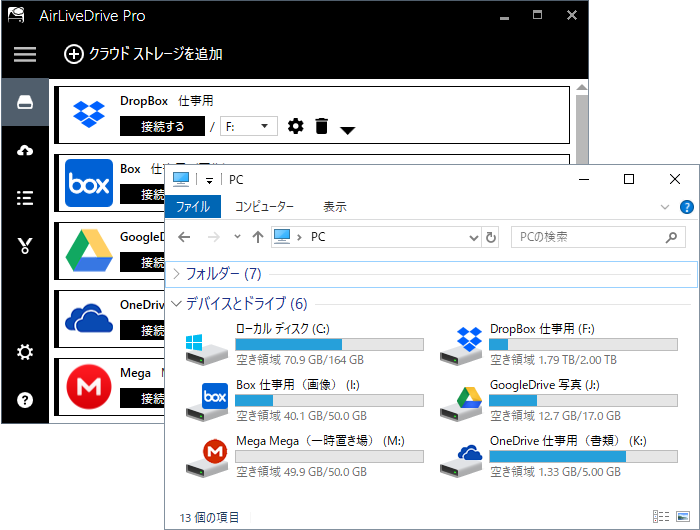Open the ファイル menu tab
Image resolution: width=700 pixels, height=530 pixels.
pyautogui.click(x=193, y=207)
